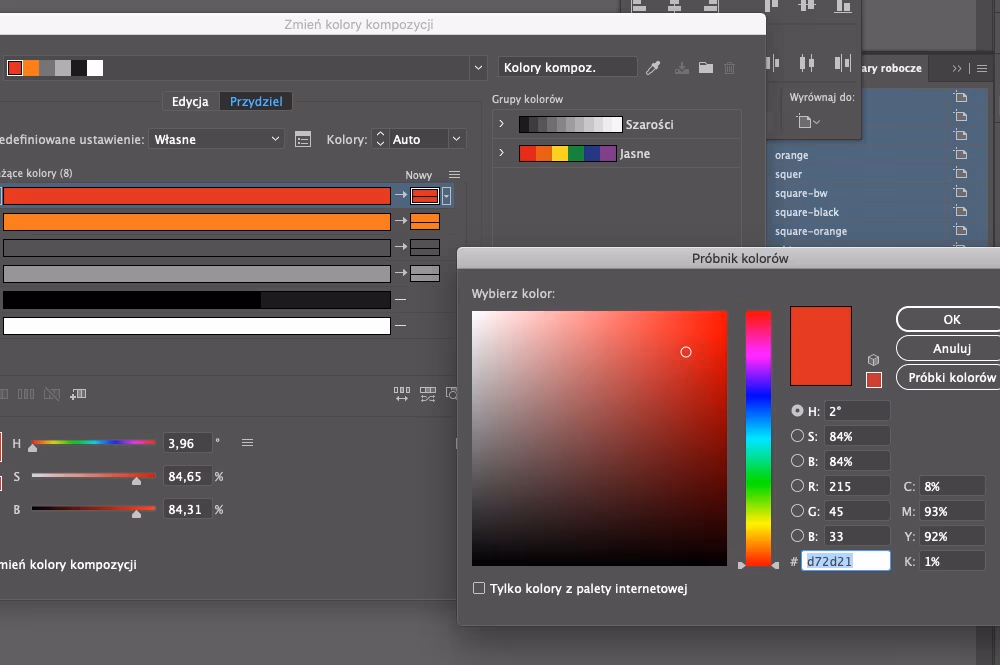The image size is (1000, 665).
Task: Toggle the recolor arrow on the red row
Action: [x=401, y=194]
